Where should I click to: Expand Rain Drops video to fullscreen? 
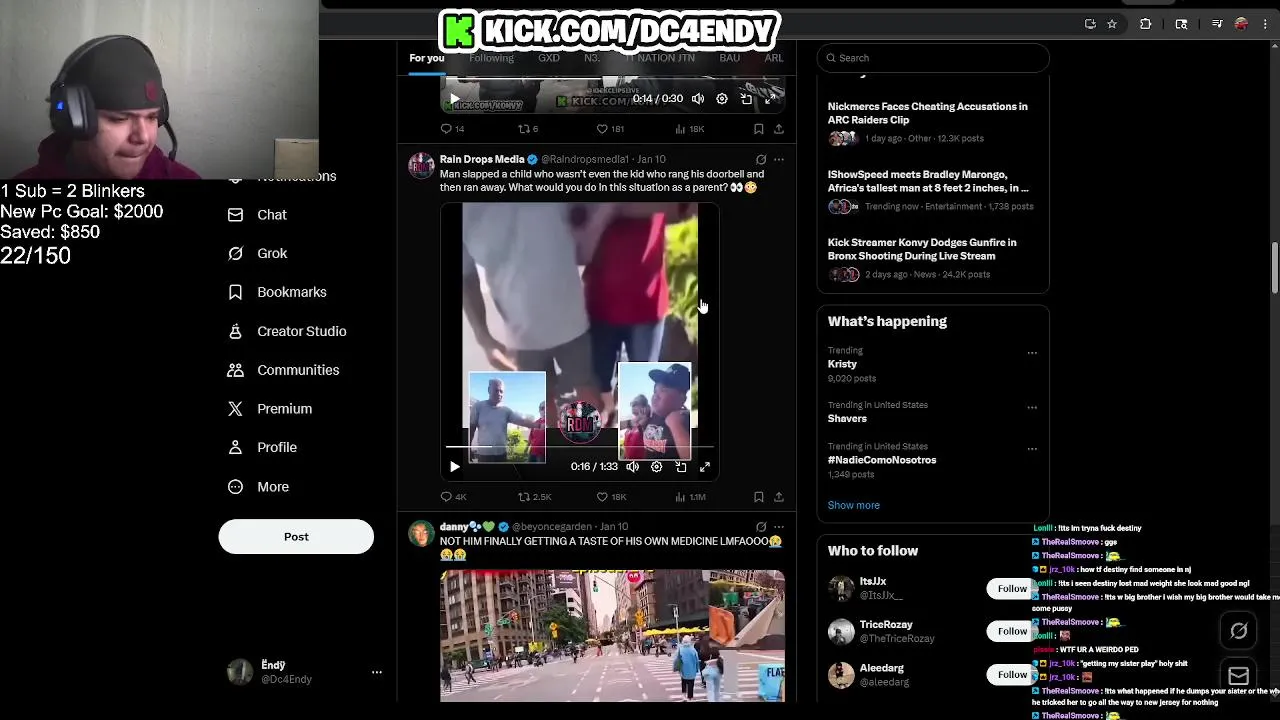705,467
